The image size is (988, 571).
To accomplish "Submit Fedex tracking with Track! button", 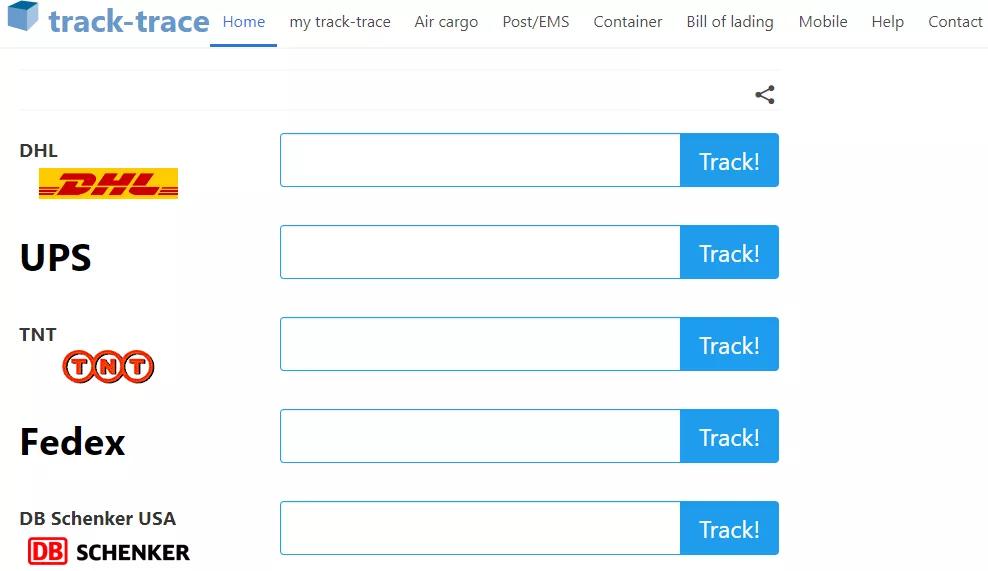I will (x=729, y=436).
